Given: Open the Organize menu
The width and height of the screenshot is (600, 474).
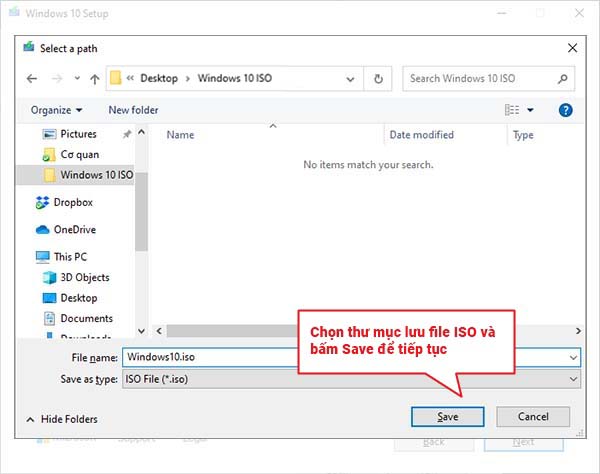Looking at the screenshot, I should pos(56,110).
